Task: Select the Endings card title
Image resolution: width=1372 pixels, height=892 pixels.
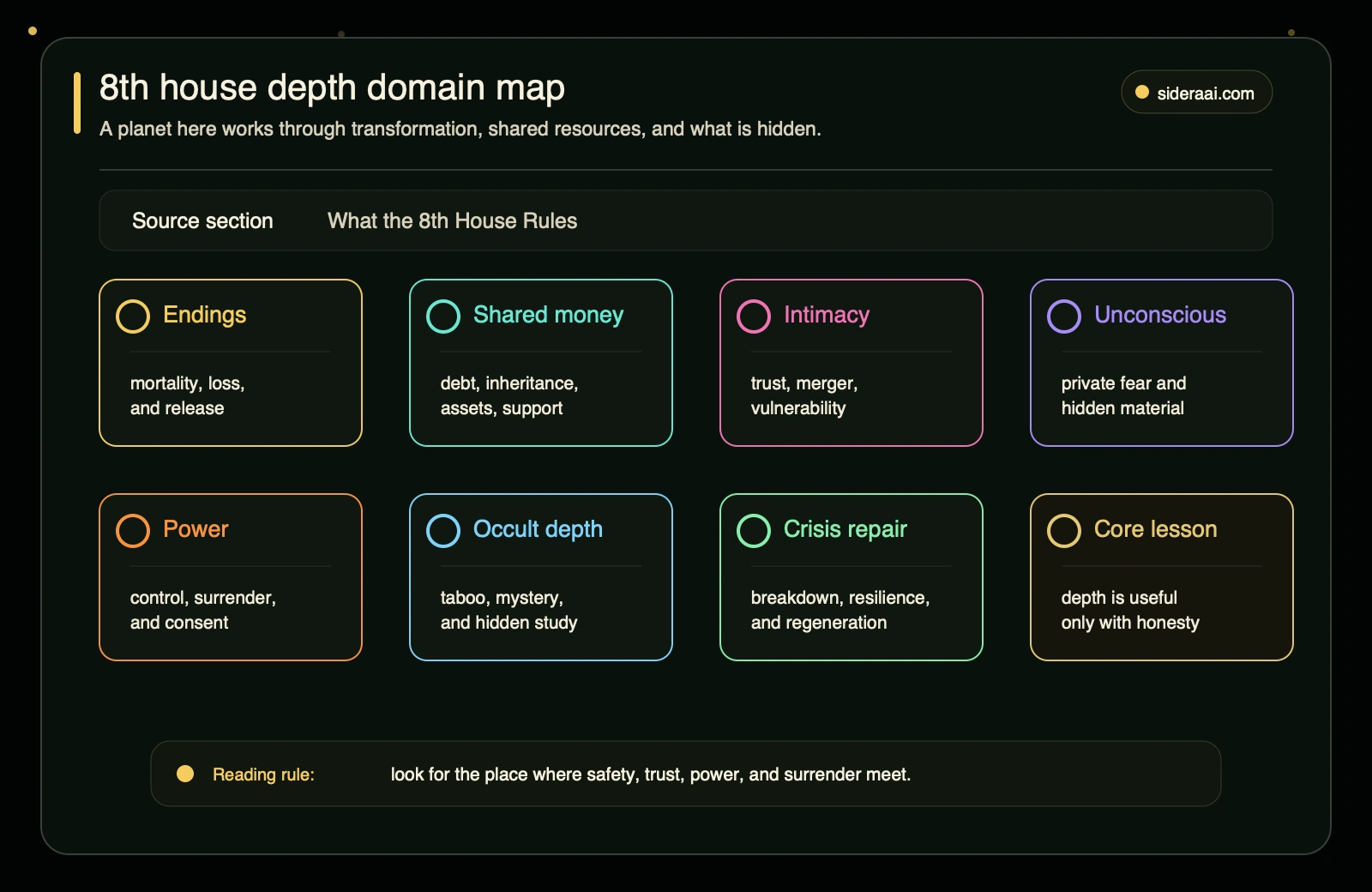Action: point(205,316)
